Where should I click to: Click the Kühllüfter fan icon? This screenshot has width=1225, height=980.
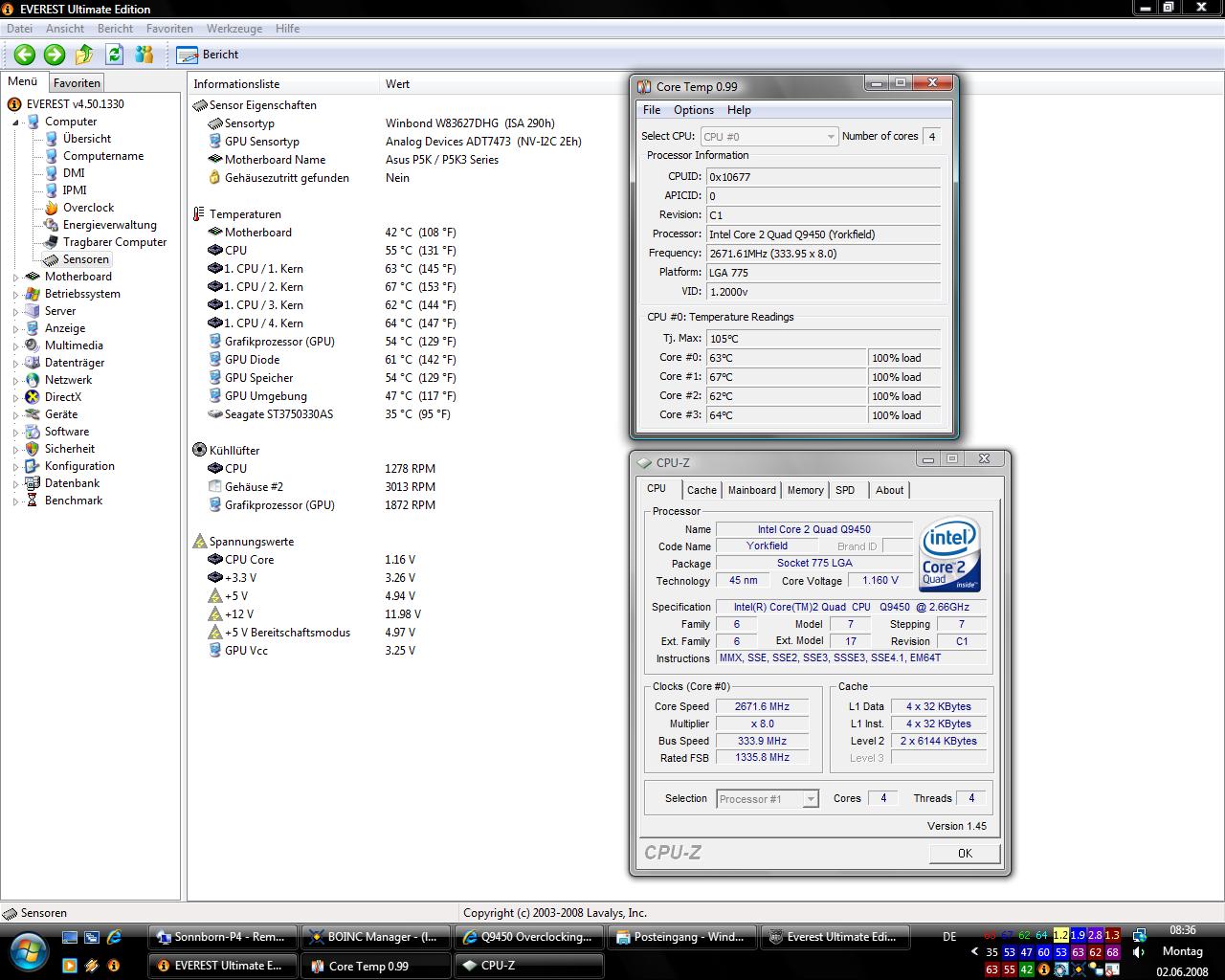199,450
